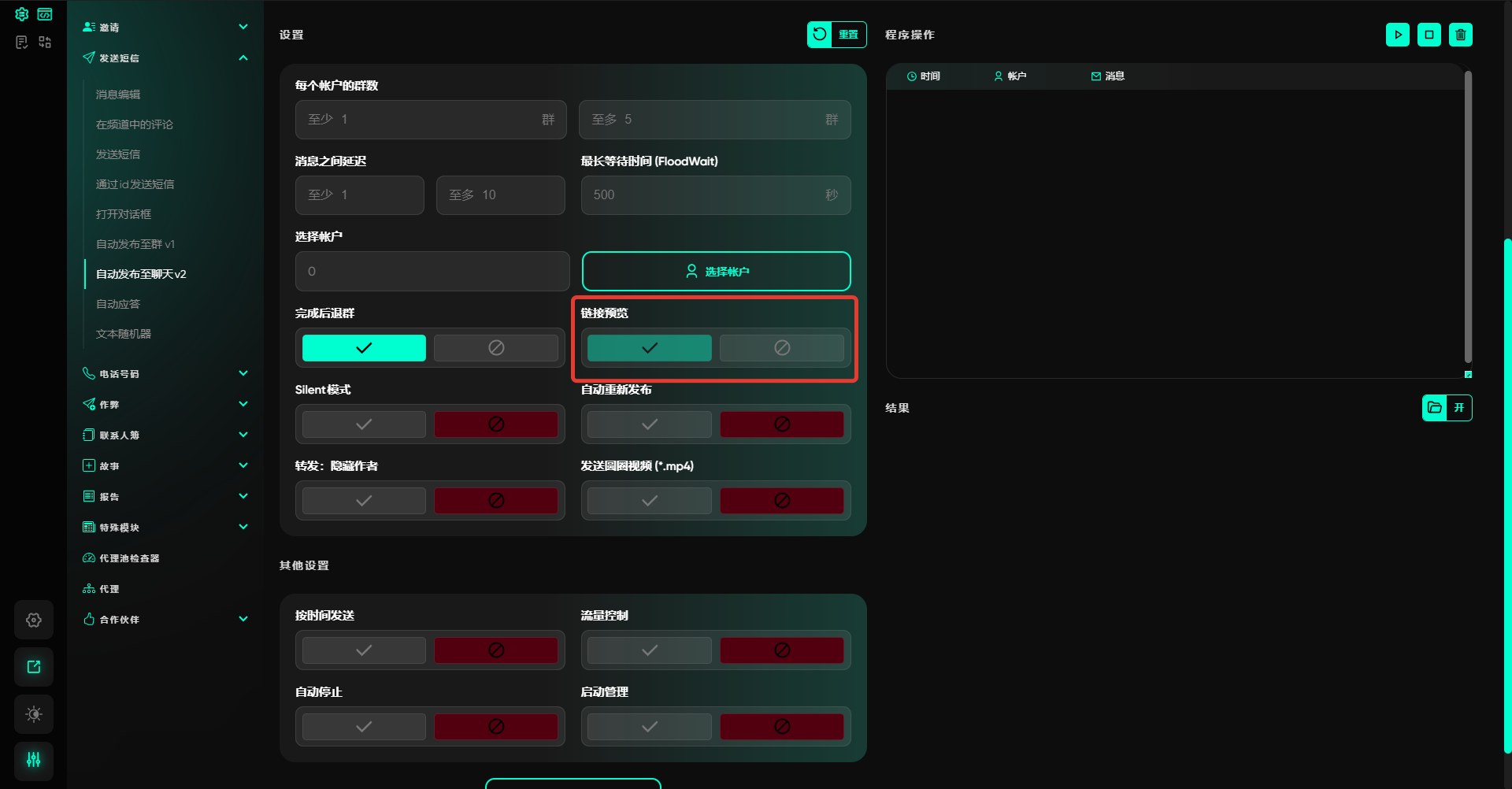
Task: Enable 自动重新发布 with the checkmark option
Action: (x=649, y=424)
